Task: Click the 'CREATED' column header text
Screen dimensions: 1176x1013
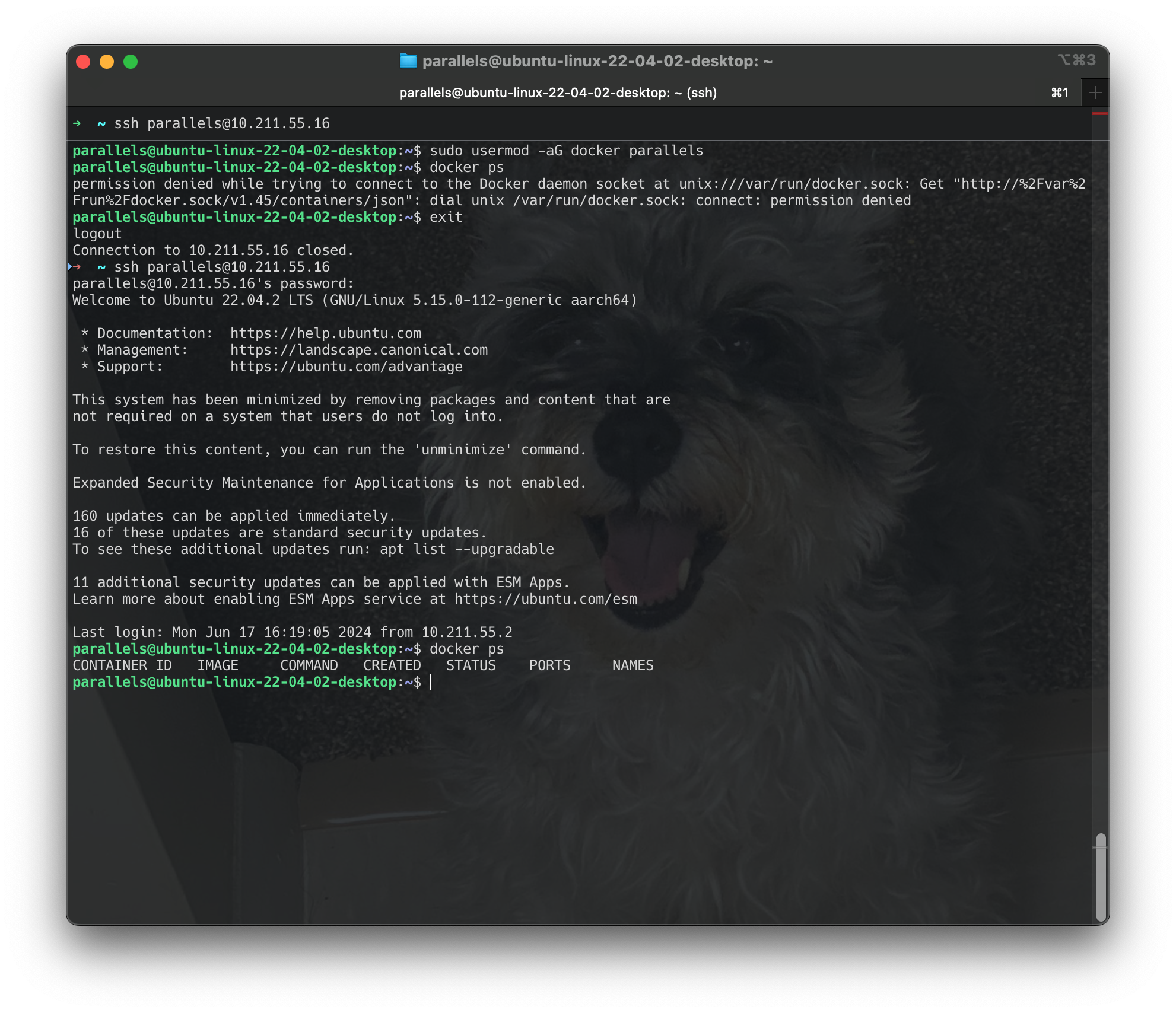Action: [392, 665]
